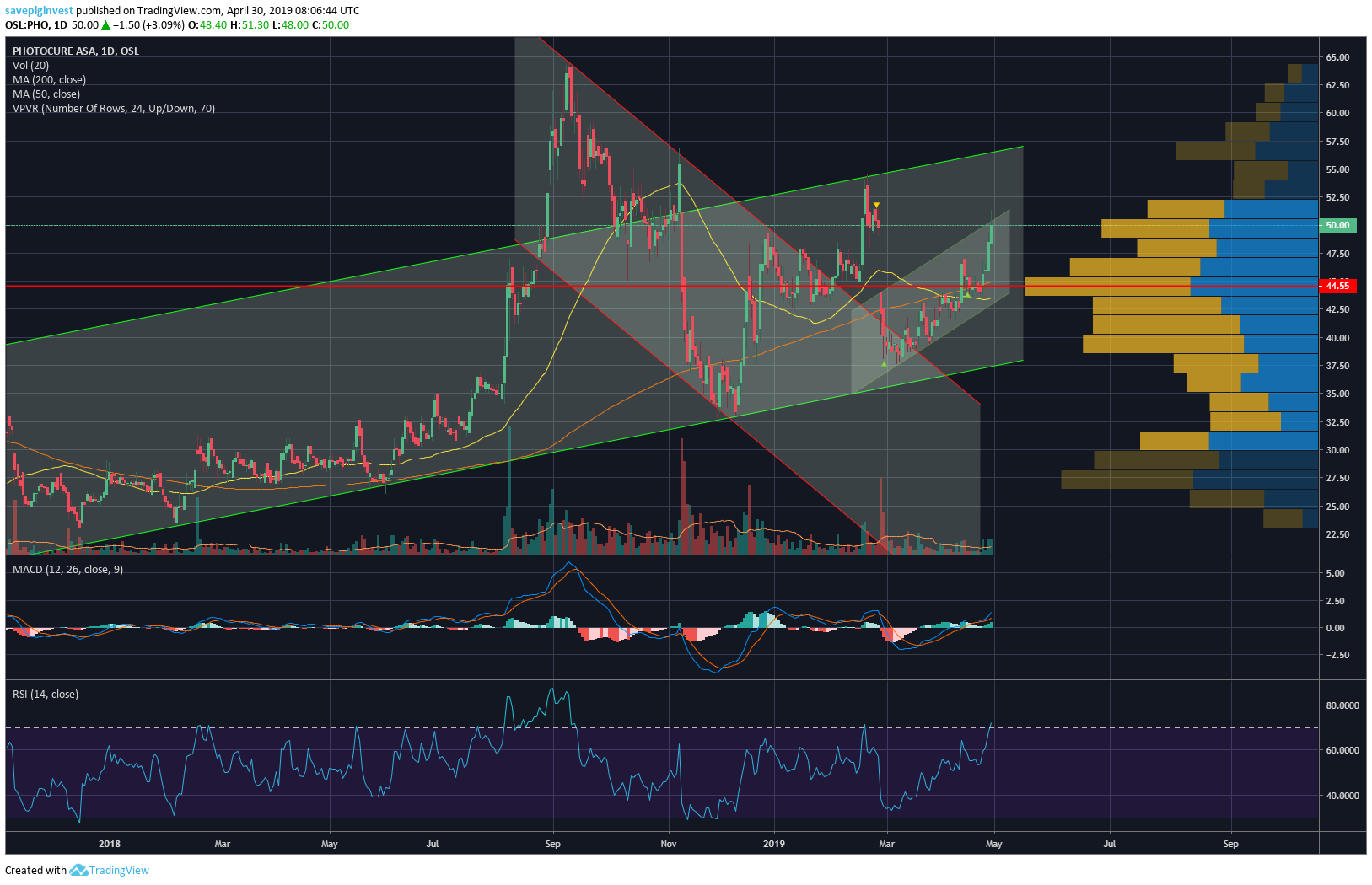
Task: Click the red 44.55 price line tag
Action: pos(1338,286)
